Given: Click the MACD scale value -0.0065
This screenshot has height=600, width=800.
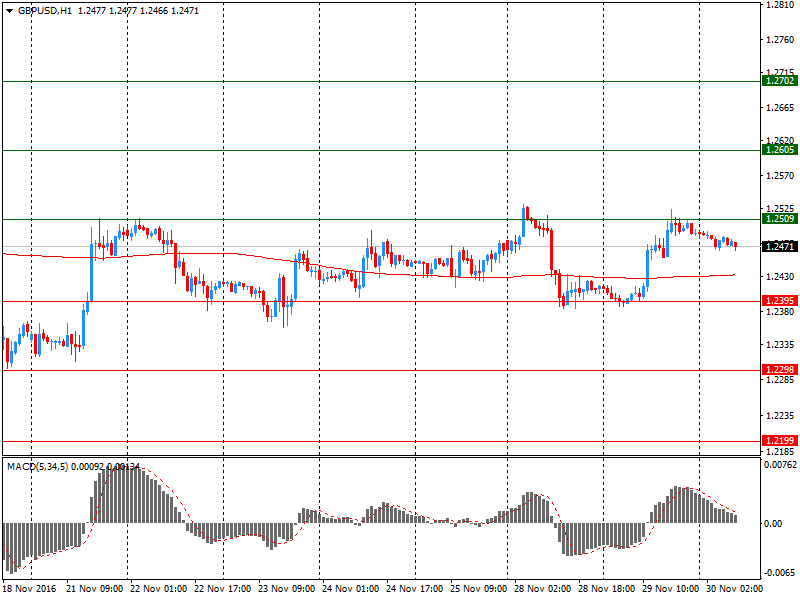Looking at the screenshot, I should pos(780,572).
